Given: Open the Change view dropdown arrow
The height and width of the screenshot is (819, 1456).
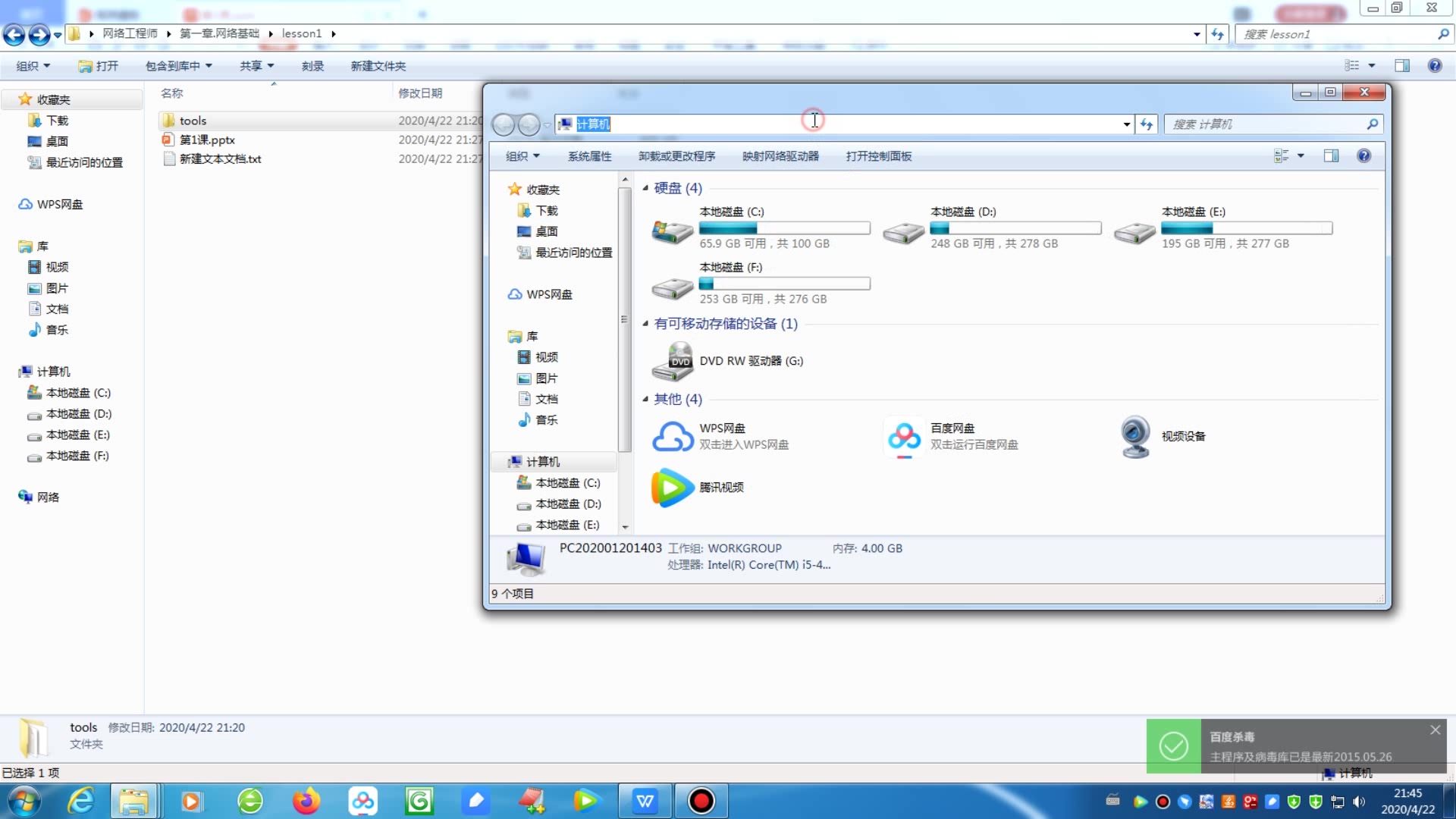Looking at the screenshot, I should pyautogui.click(x=1301, y=156).
